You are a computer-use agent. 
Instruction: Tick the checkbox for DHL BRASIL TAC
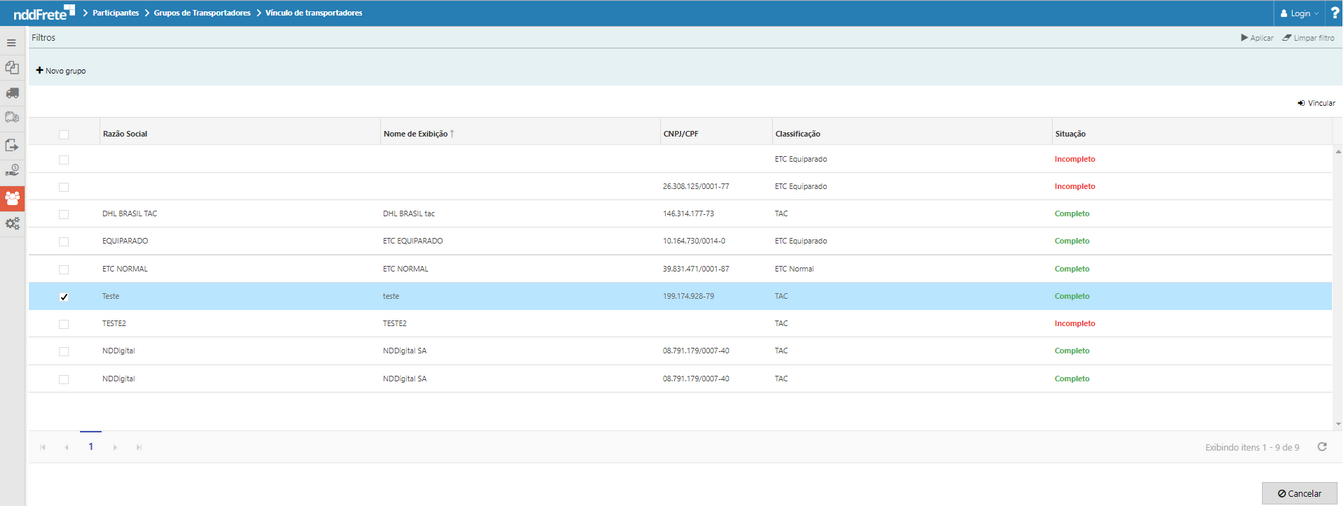click(x=64, y=214)
